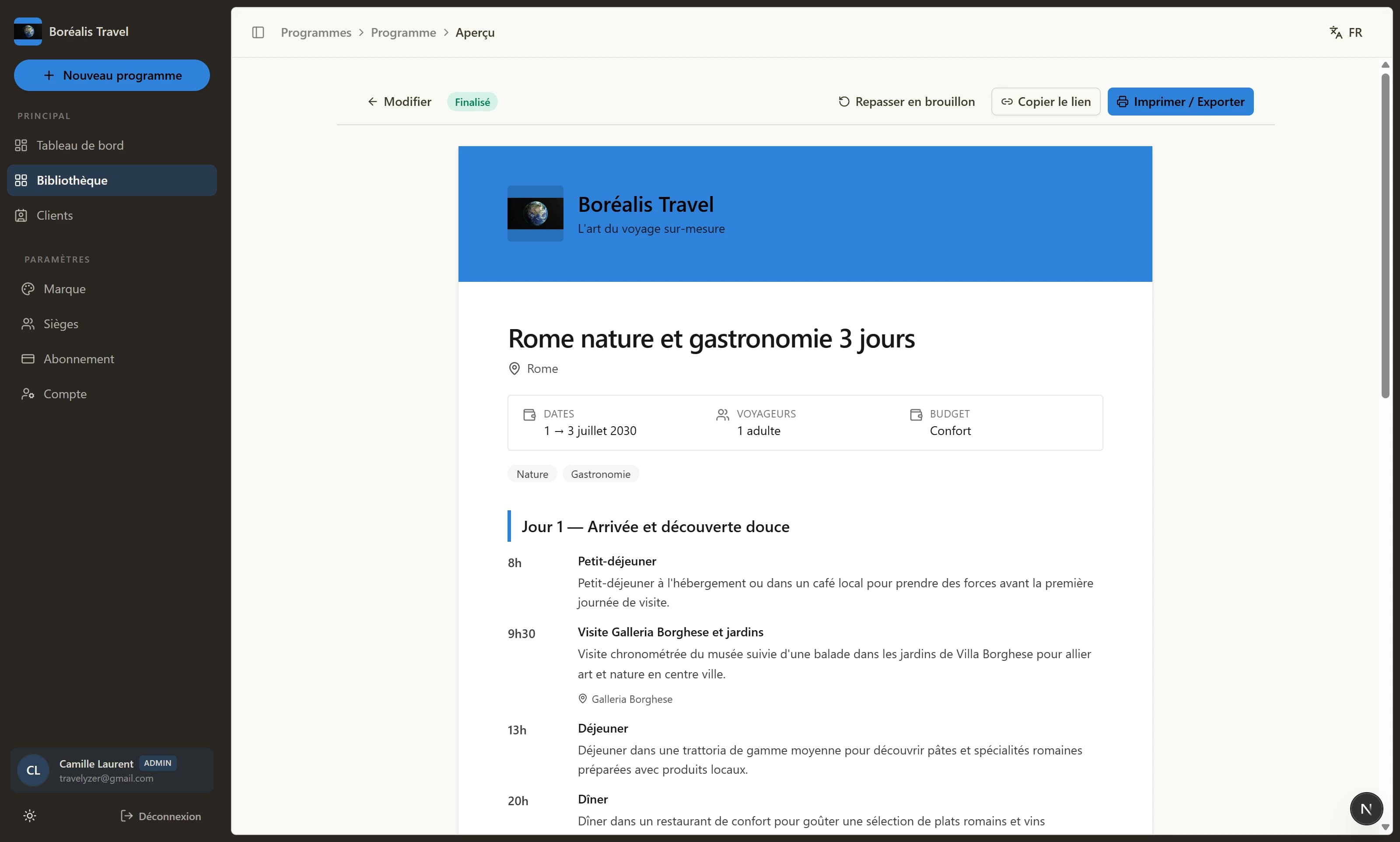The width and height of the screenshot is (1400, 842).
Task: Click the page vertical scrollbar
Action: [x=1385, y=235]
